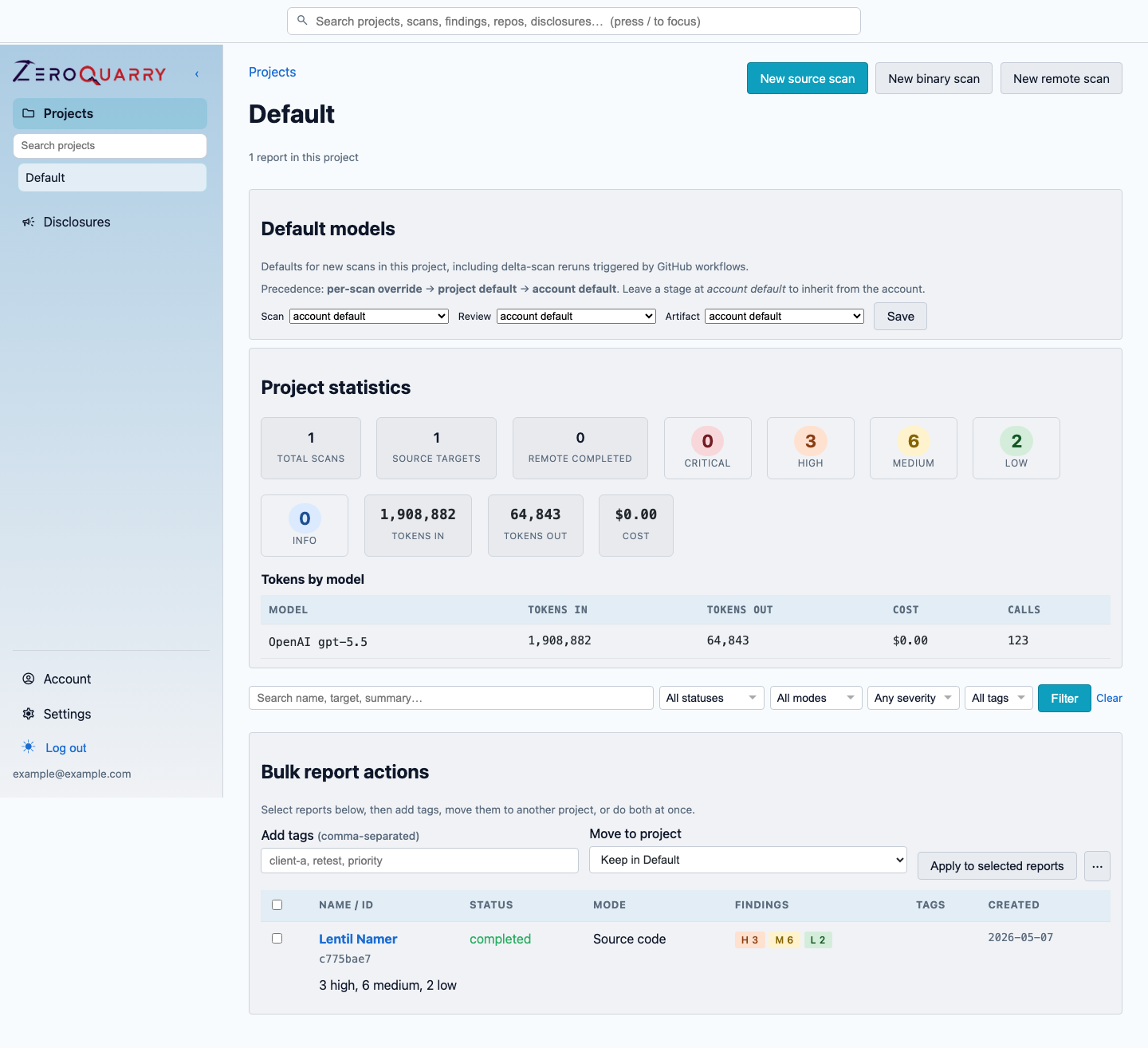
Task: Open the All tags filter
Action: (999, 698)
